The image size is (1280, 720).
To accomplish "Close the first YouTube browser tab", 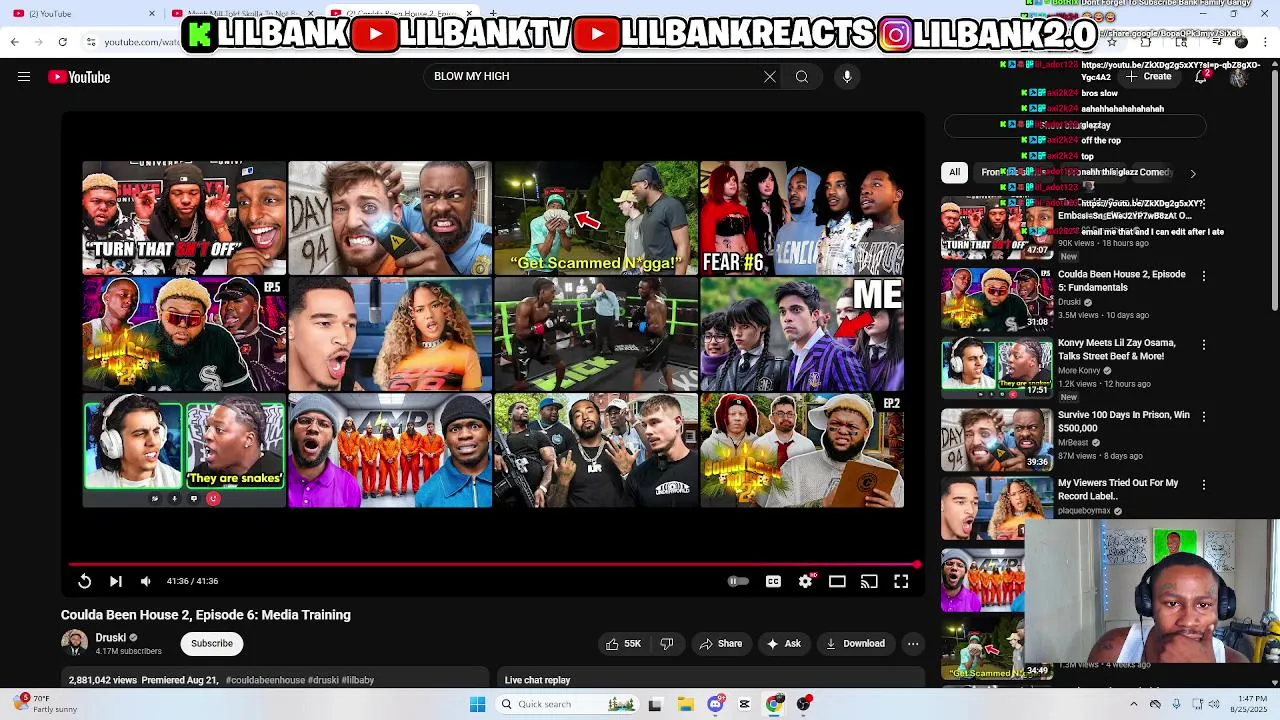I will click(152, 14).
